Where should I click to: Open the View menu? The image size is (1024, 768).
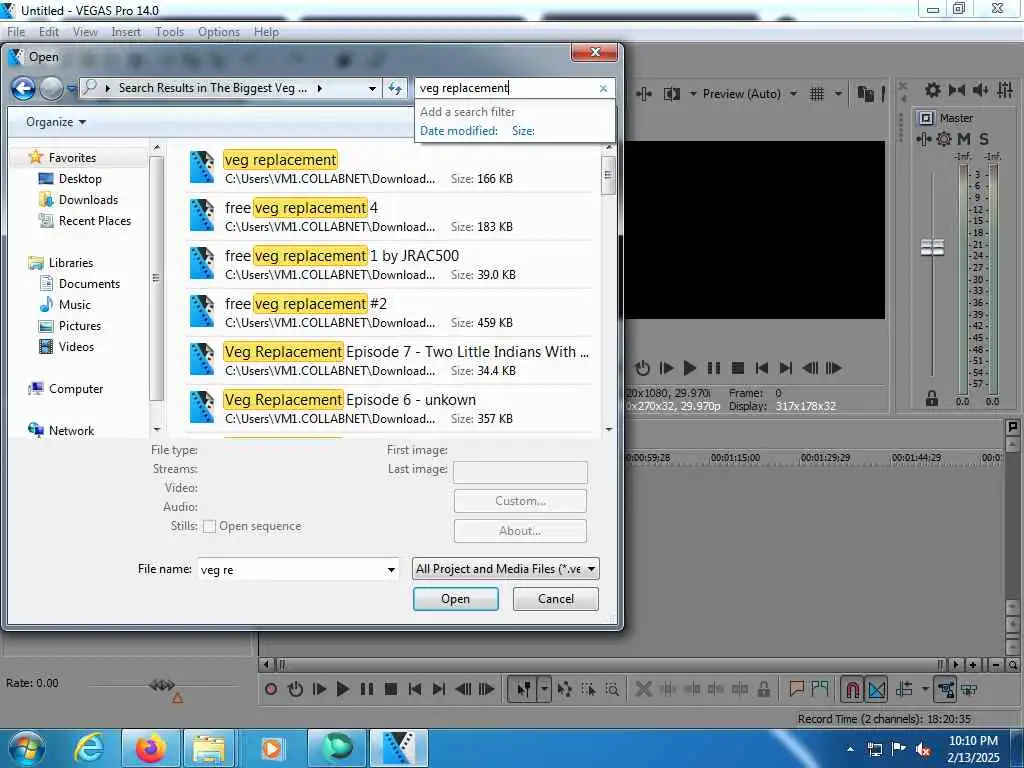85,32
